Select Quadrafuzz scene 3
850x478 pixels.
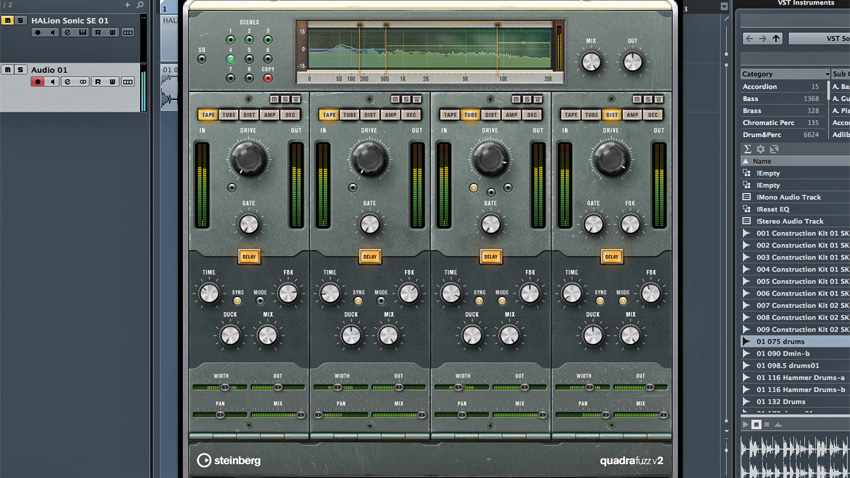coord(268,40)
